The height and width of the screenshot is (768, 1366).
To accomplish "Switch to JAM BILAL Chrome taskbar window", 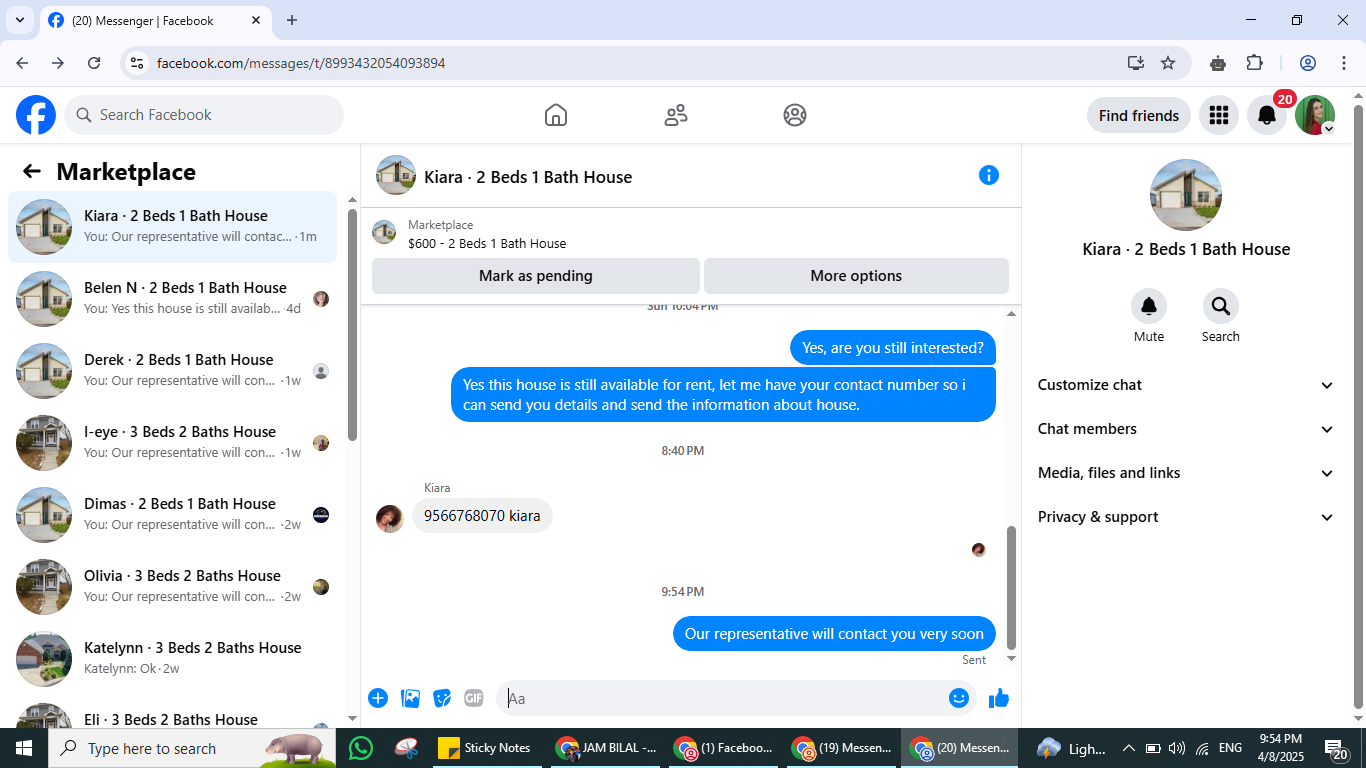I will (x=607, y=748).
